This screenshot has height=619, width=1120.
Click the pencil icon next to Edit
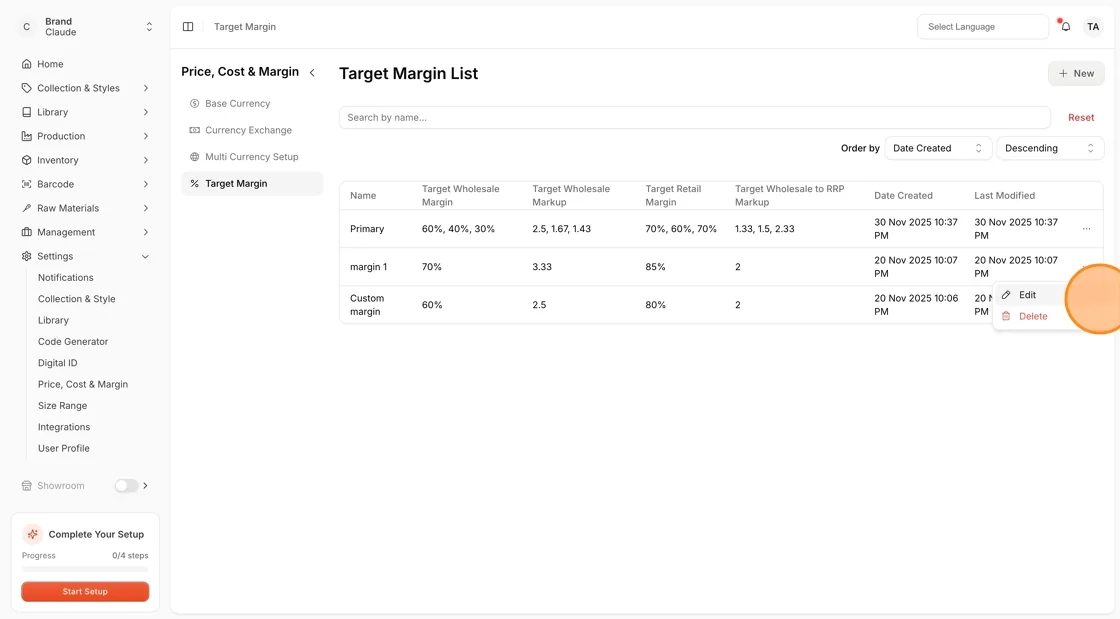click(1006, 295)
